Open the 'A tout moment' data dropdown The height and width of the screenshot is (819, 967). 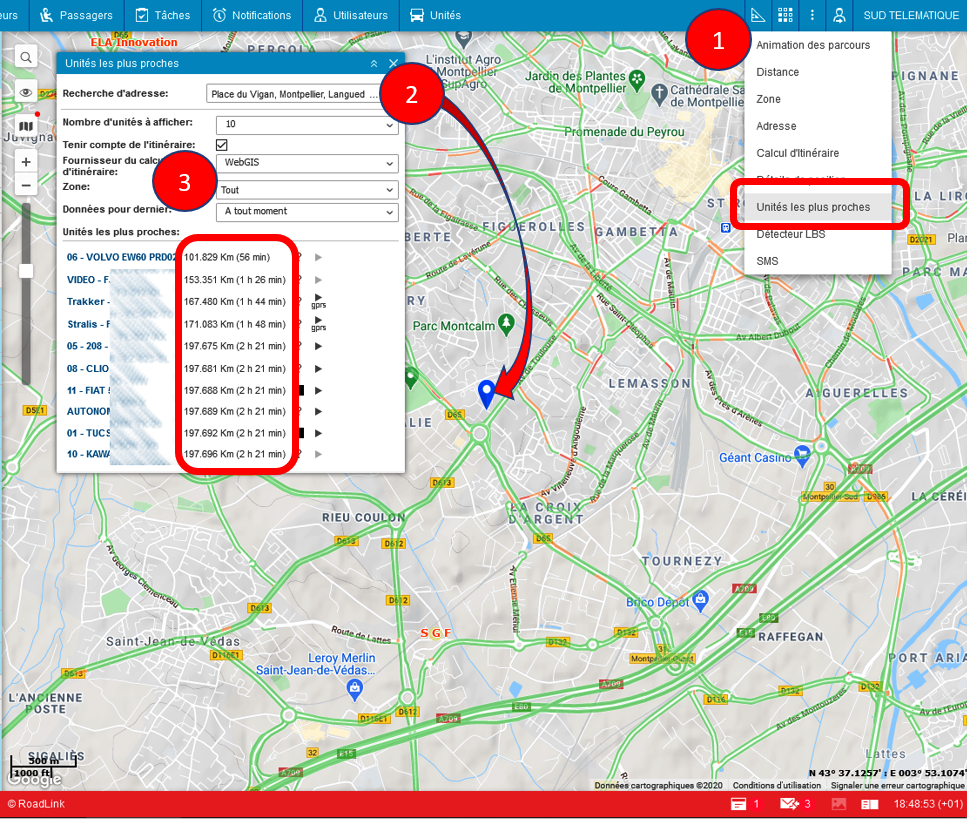coord(307,212)
